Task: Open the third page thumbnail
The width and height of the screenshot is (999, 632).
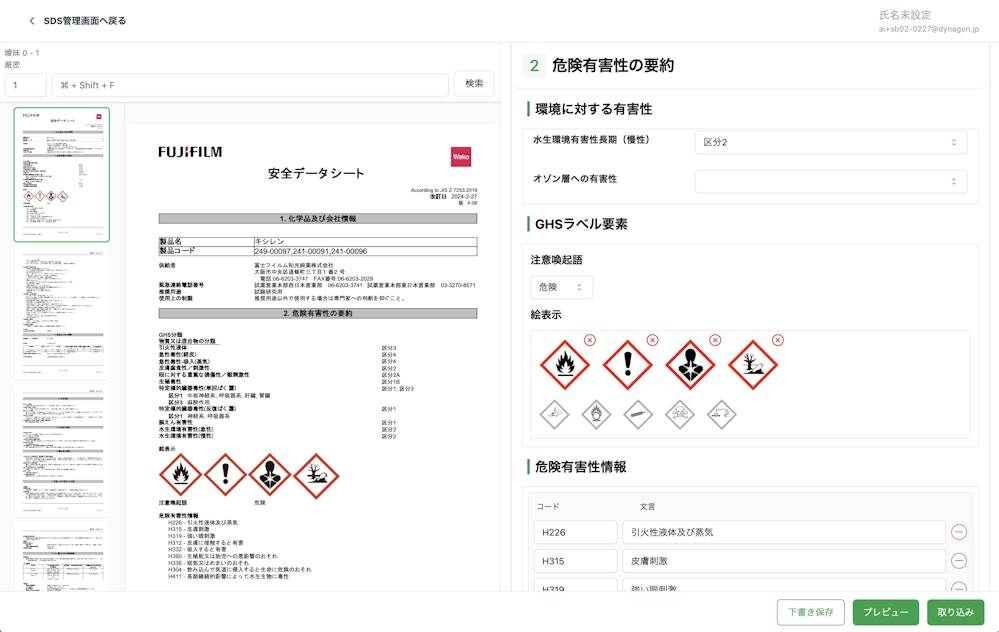Action: pyautogui.click(x=62, y=450)
